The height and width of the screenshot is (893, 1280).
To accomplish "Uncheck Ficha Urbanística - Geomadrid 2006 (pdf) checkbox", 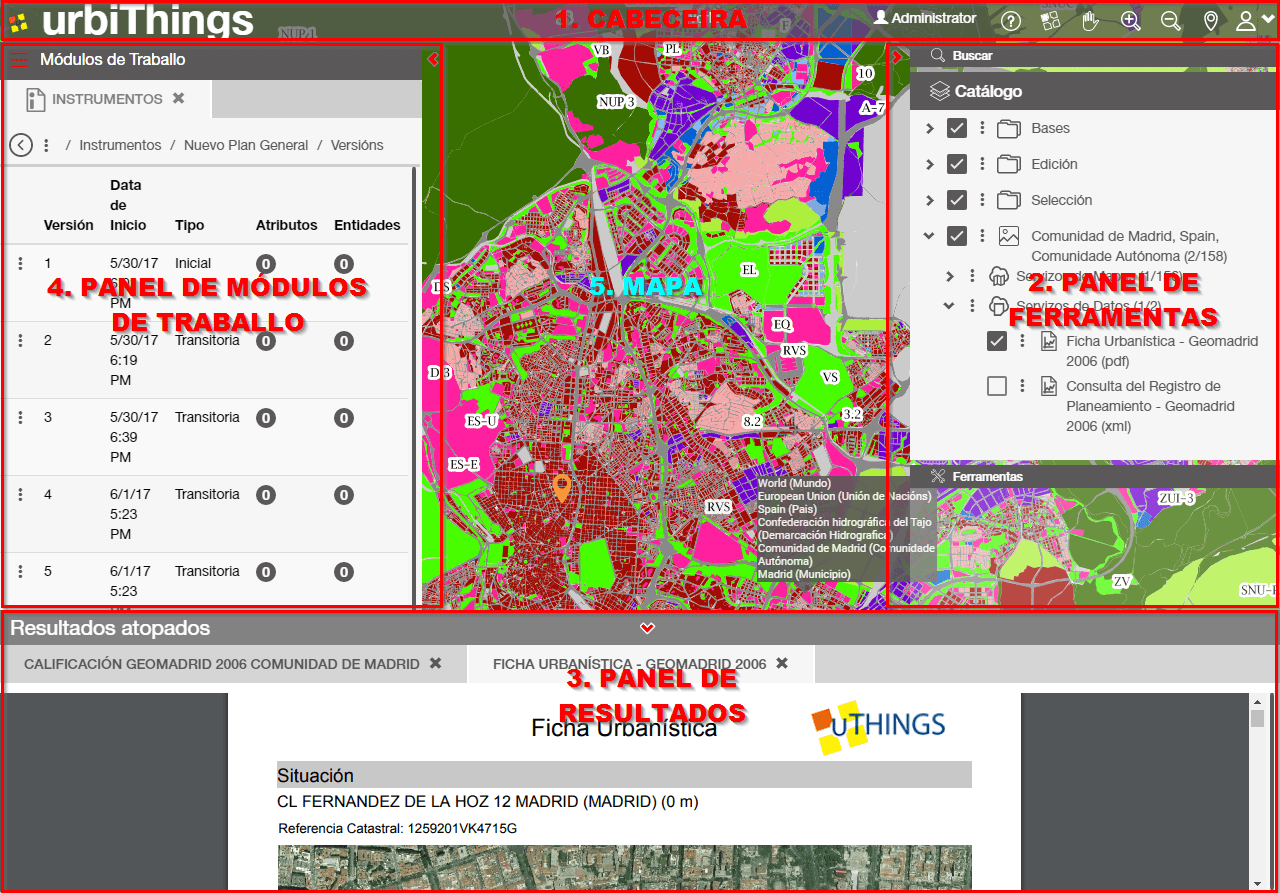I will tap(997, 341).
